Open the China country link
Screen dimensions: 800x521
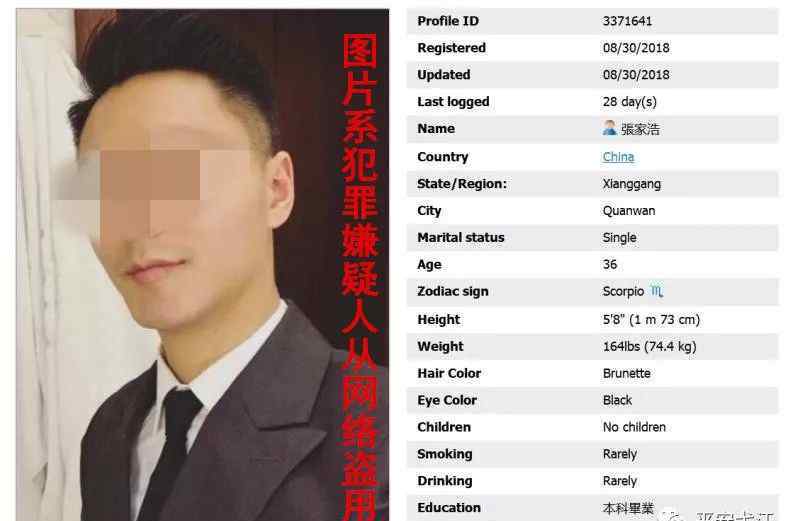[x=618, y=157]
